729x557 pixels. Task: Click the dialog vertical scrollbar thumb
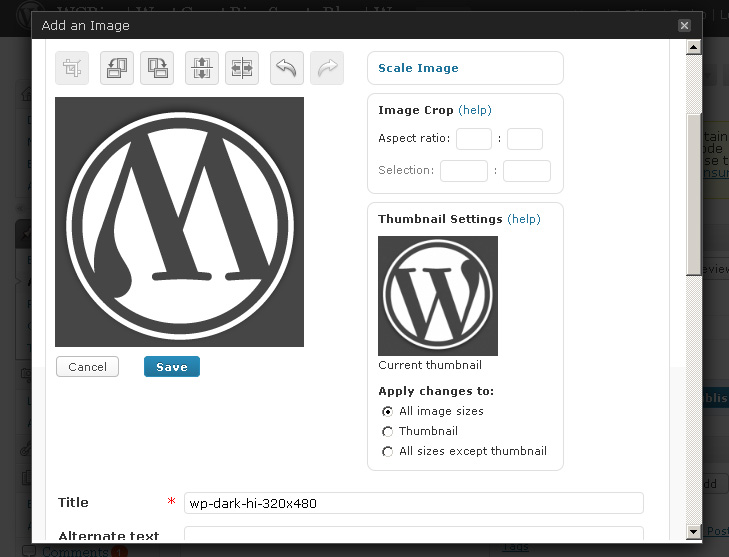[x=694, y=194]
